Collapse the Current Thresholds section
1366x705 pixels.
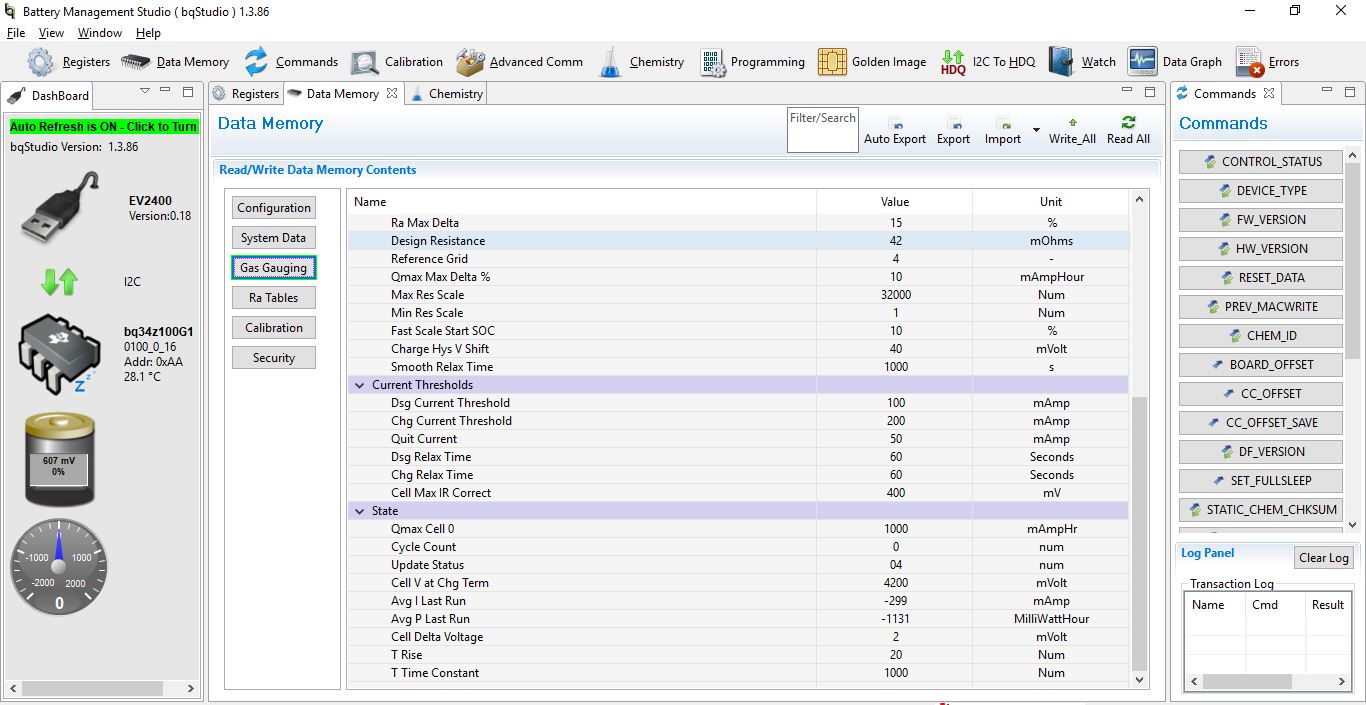click(x=360, y=385)
